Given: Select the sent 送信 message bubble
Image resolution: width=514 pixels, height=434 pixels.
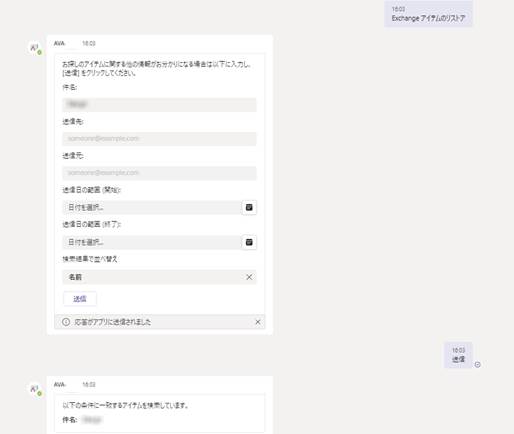Looking at the screenshot, I should point(458,355).
